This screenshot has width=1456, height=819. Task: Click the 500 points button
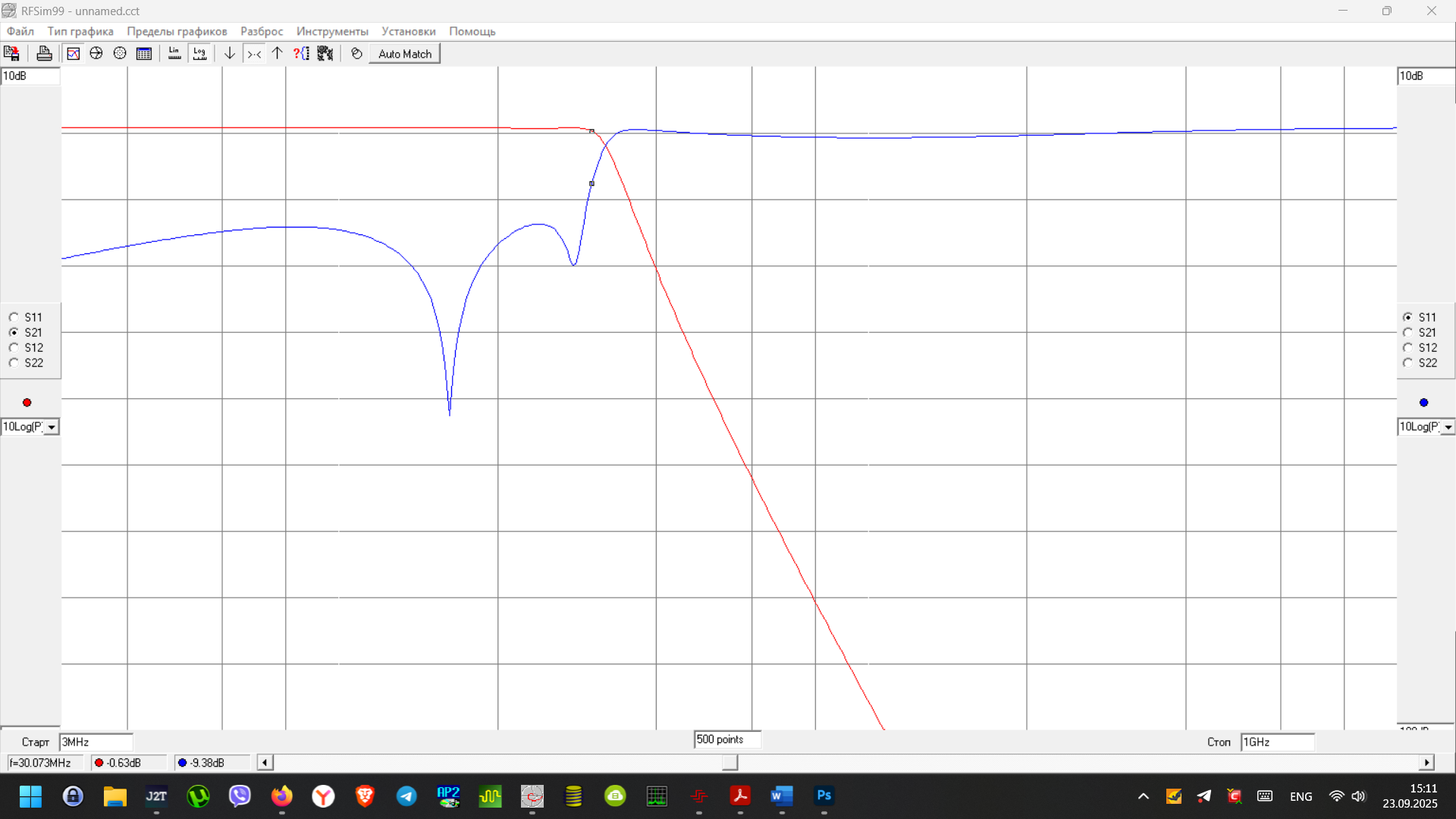pos(726,739)
